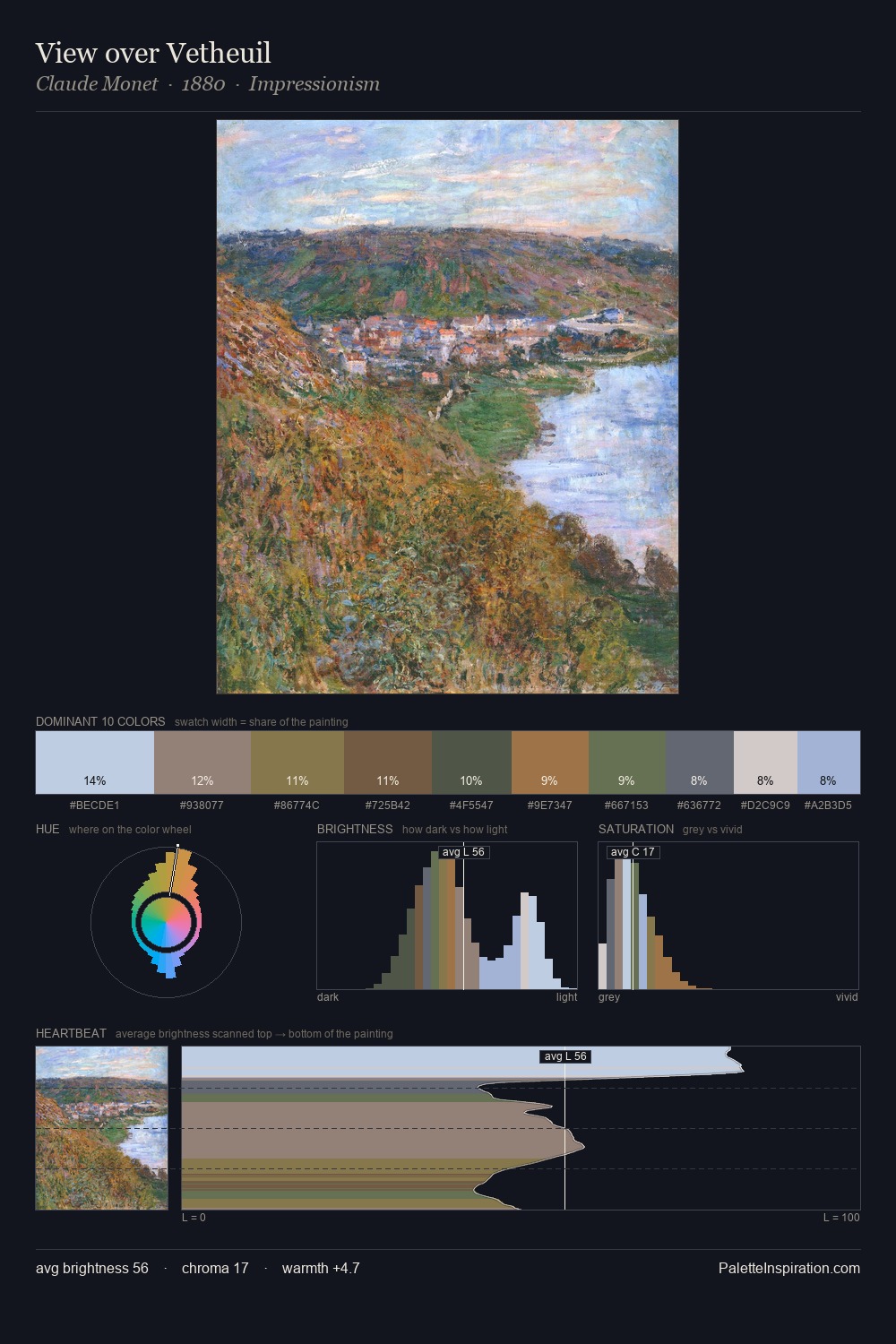Click the hex code #667153 label
Viewport: 896px width, 1344px height.
tap(627, 806)
